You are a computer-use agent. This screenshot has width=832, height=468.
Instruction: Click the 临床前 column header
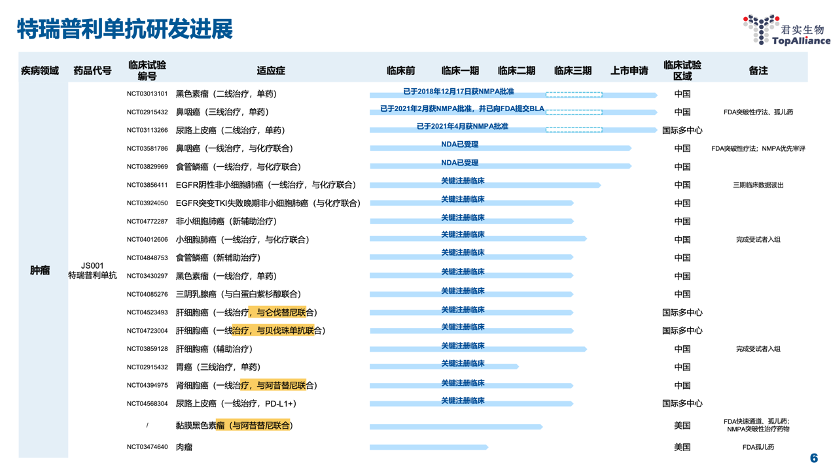point(401,71)
